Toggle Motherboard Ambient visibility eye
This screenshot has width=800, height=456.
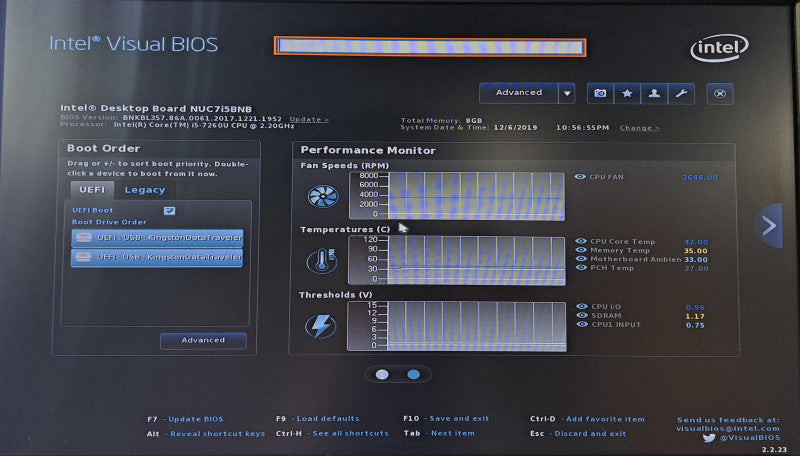tap(581, 259)
